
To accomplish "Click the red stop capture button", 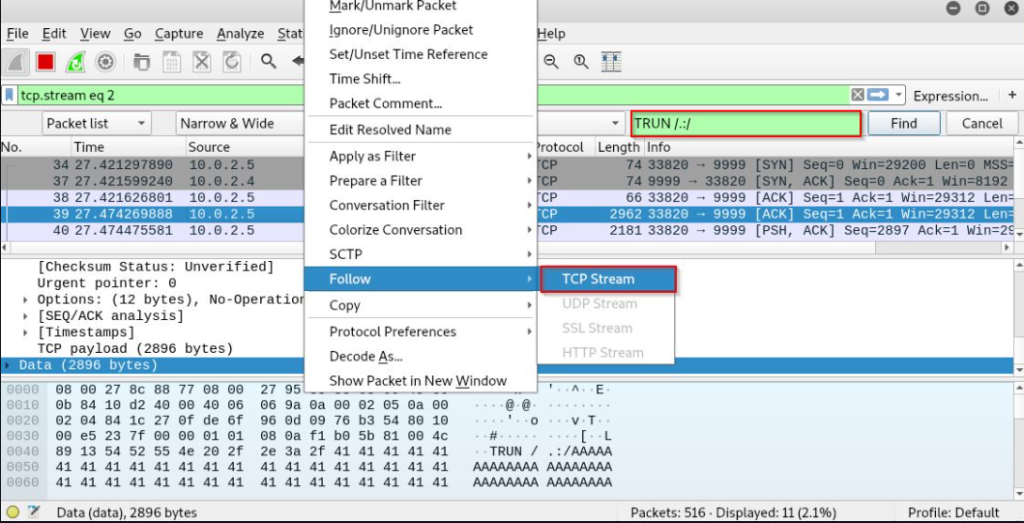I will pos(45,62).
